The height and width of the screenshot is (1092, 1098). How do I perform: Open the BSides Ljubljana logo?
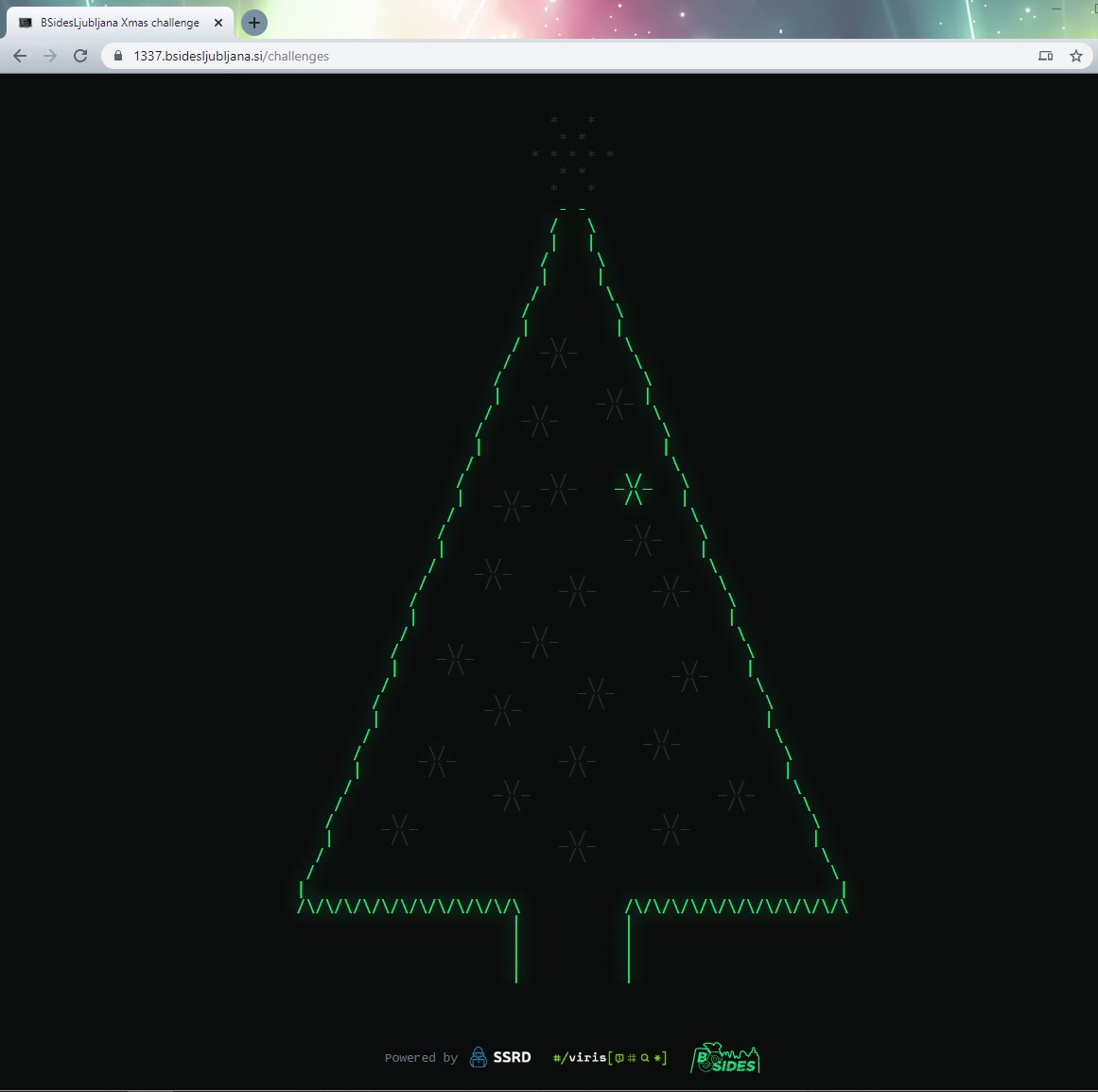pyautogui.click(x=726, y=1059)
